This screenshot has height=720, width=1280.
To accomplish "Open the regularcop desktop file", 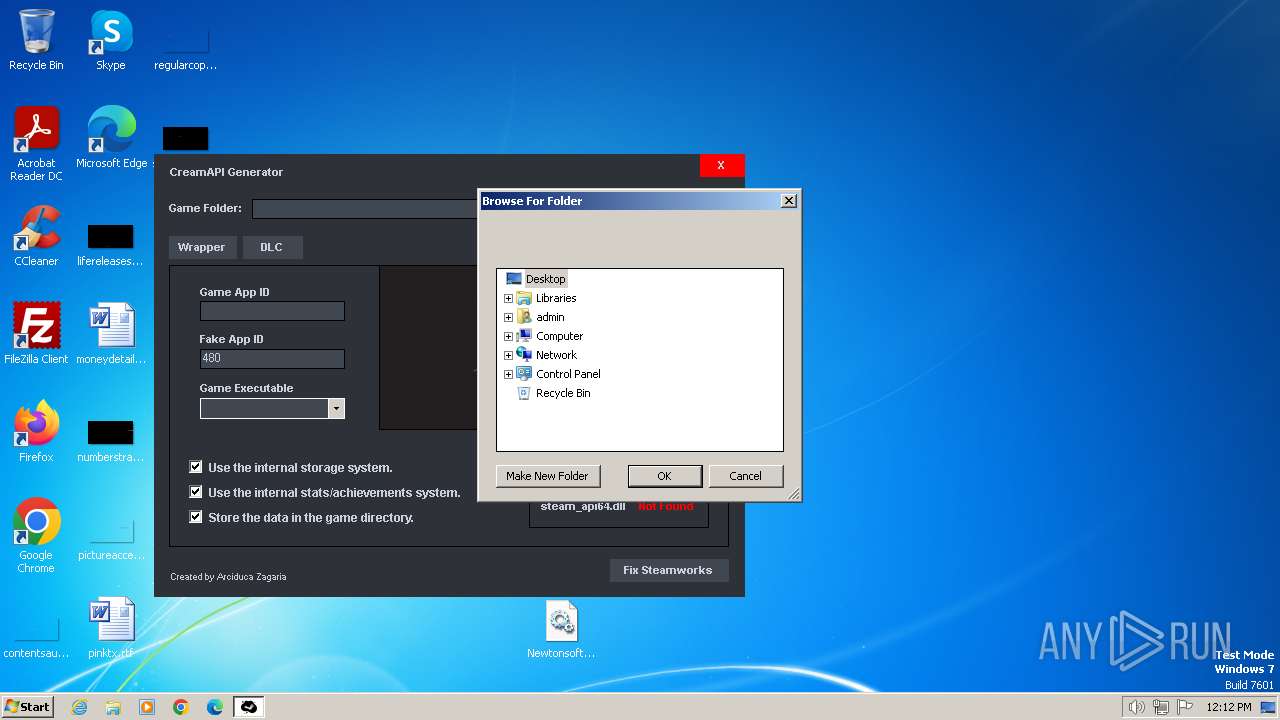I will click(x=185, y=48).
